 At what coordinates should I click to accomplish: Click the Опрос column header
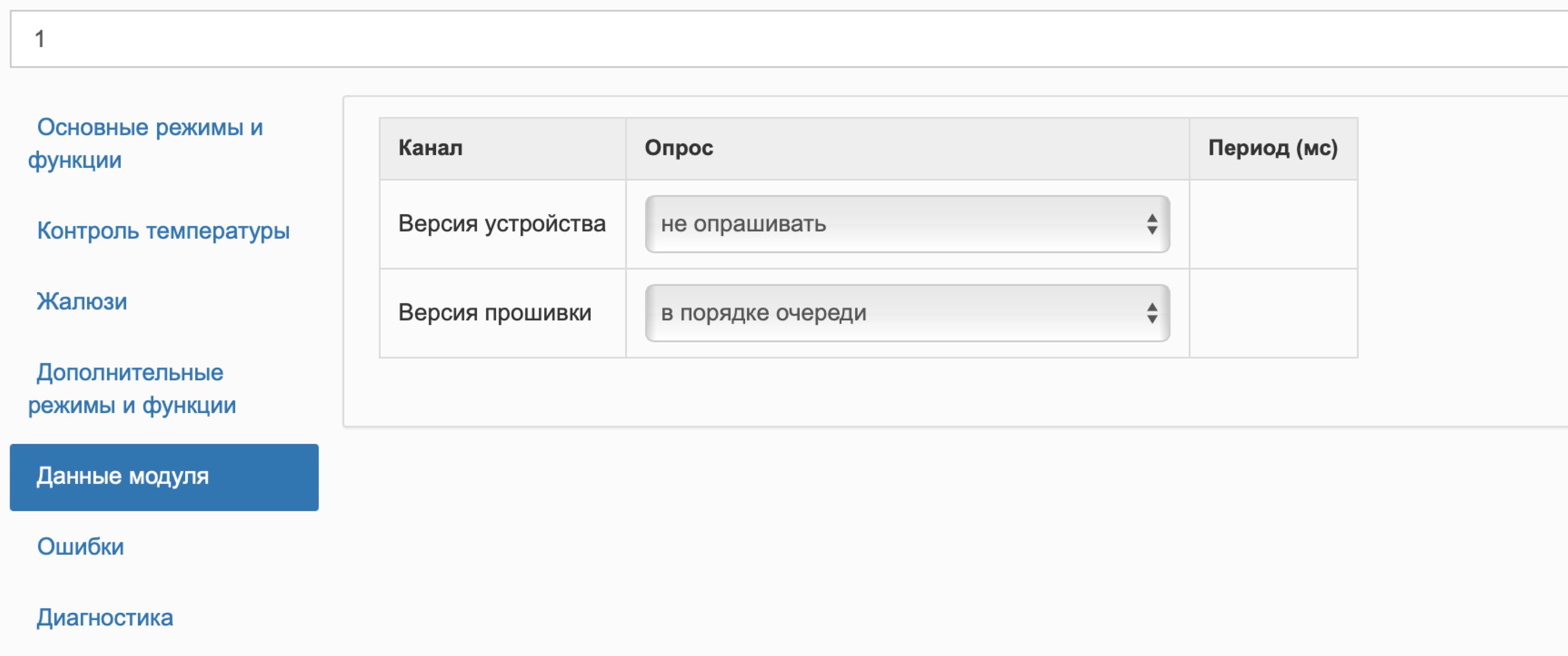(678, 148)
